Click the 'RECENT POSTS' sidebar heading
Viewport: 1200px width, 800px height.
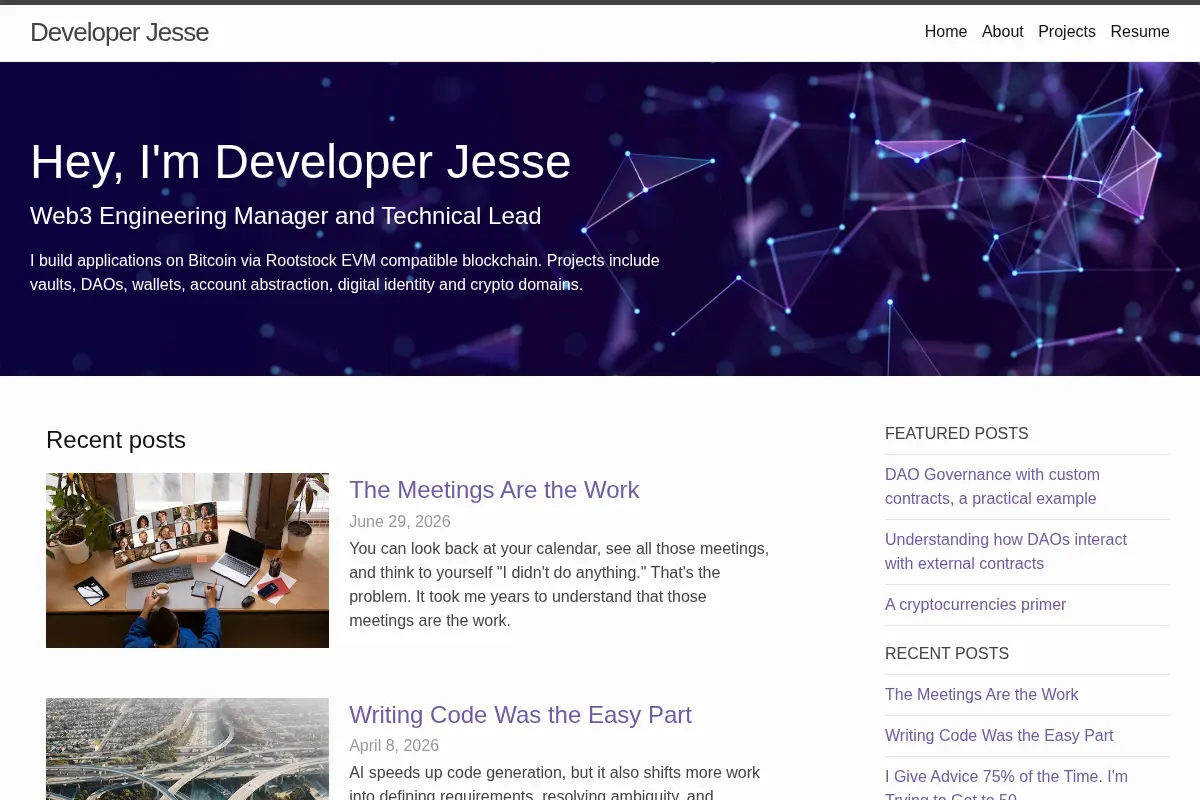947,654
